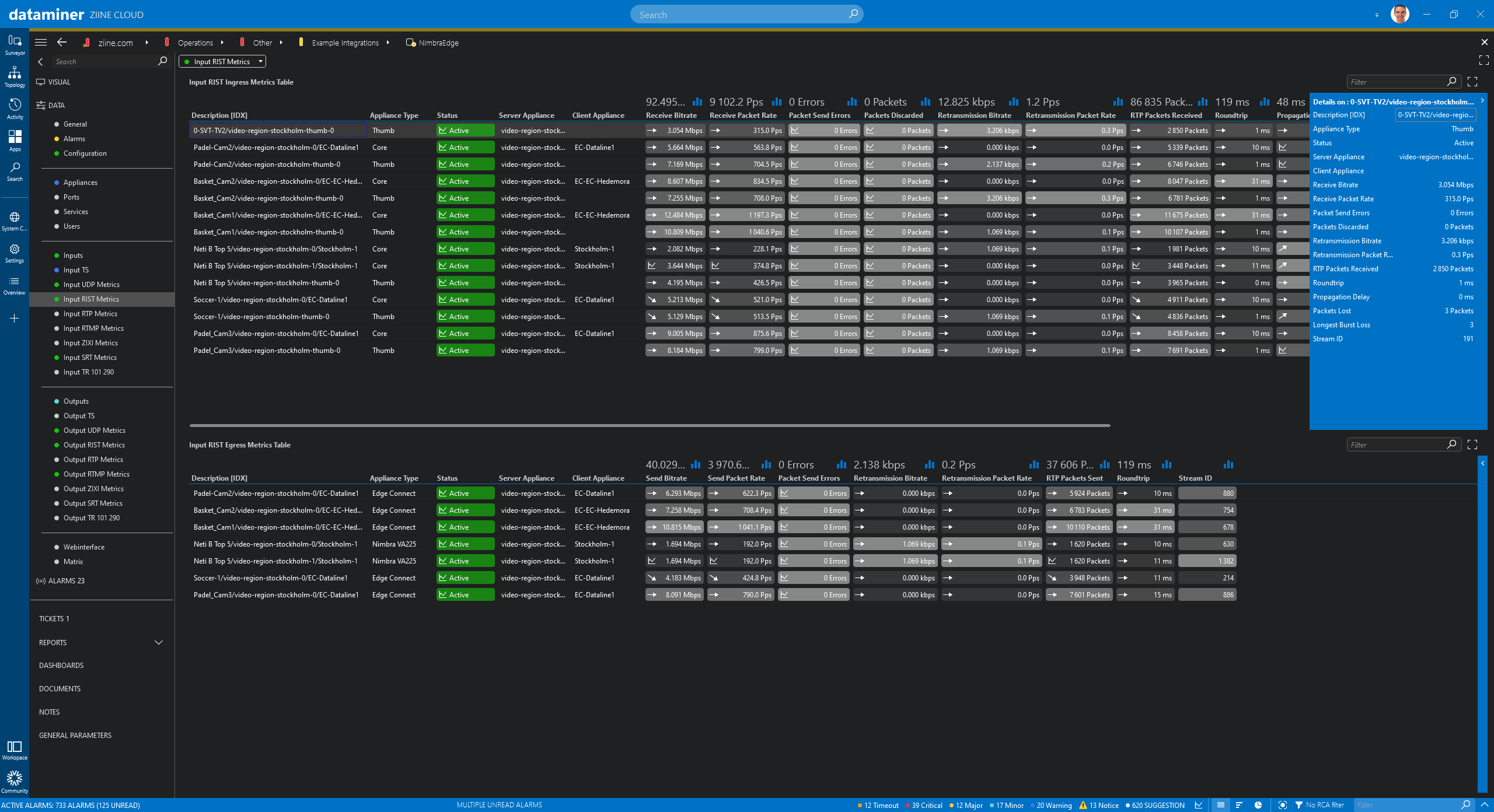Screen dimensions: 1494x812
Task: Switch alarm console to sorted bar view
Action: pyautogui.click(x=1239, y=805)
